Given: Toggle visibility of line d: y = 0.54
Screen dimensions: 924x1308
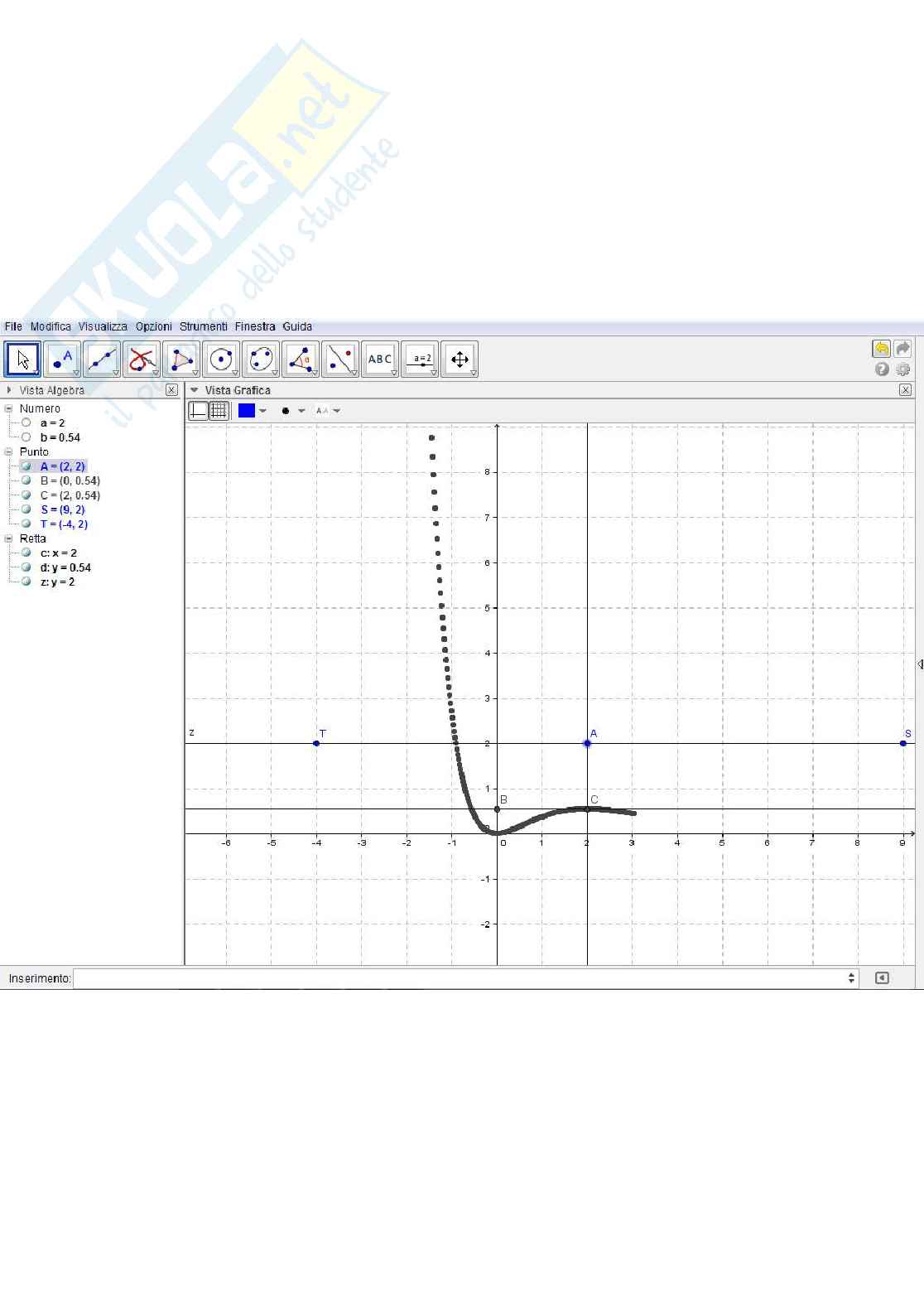Looking at the screenshot, I should (x=26, y=567).
